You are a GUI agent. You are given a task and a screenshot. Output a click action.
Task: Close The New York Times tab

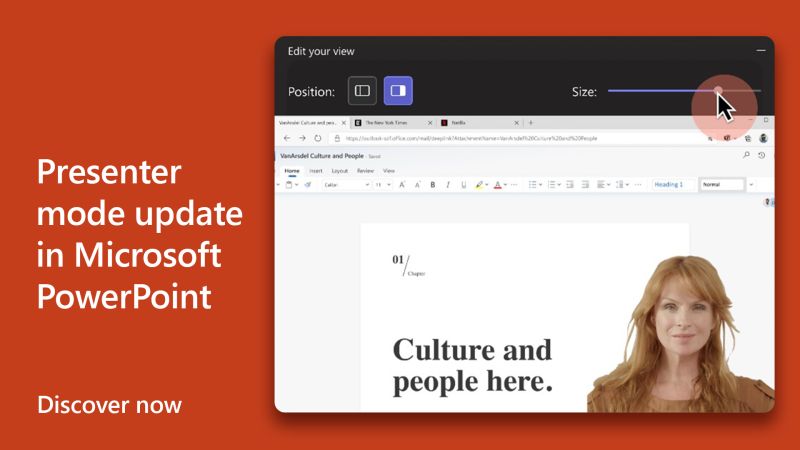coord(430,123)
